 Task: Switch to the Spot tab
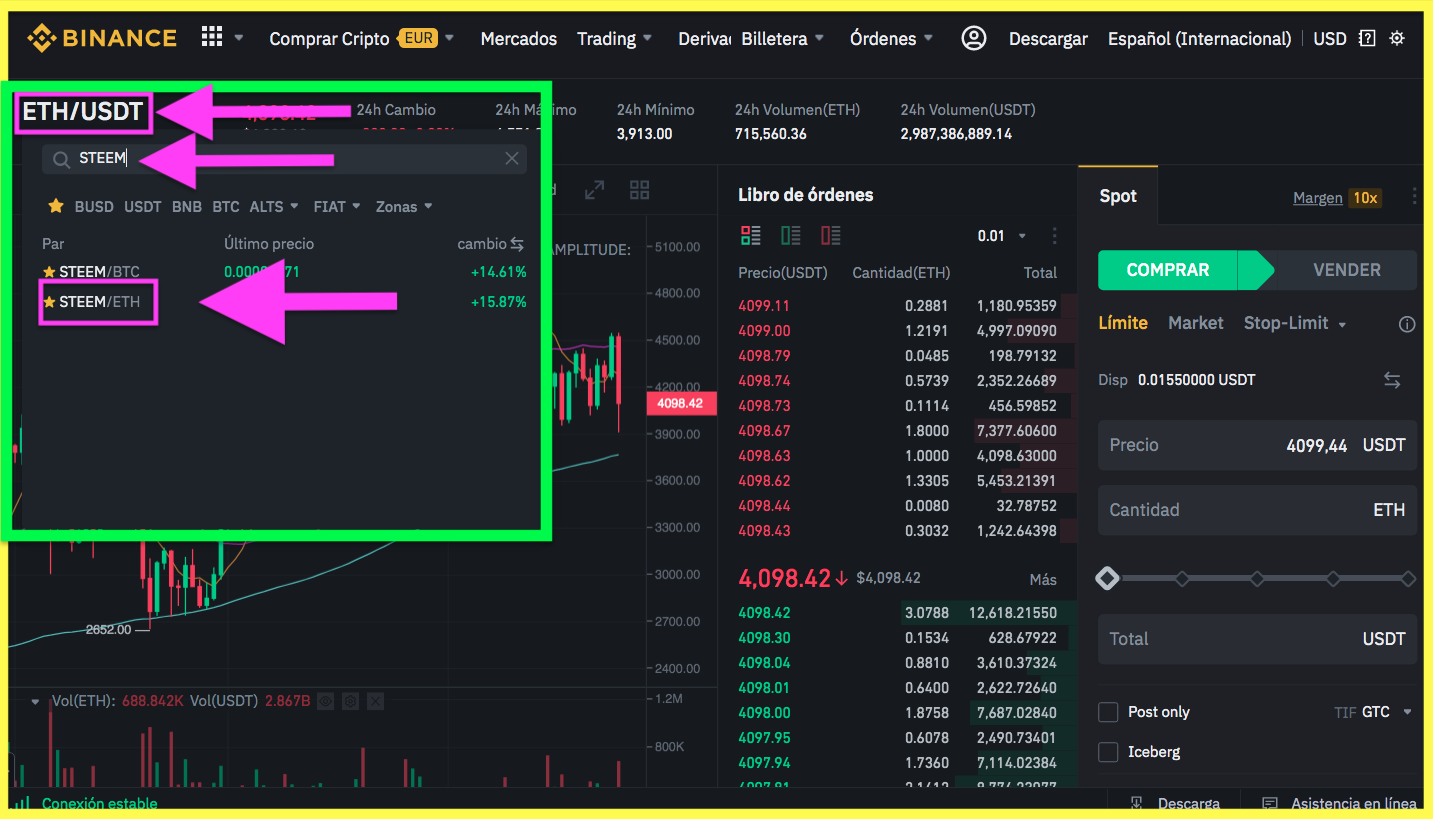[x=1118, y=196]
